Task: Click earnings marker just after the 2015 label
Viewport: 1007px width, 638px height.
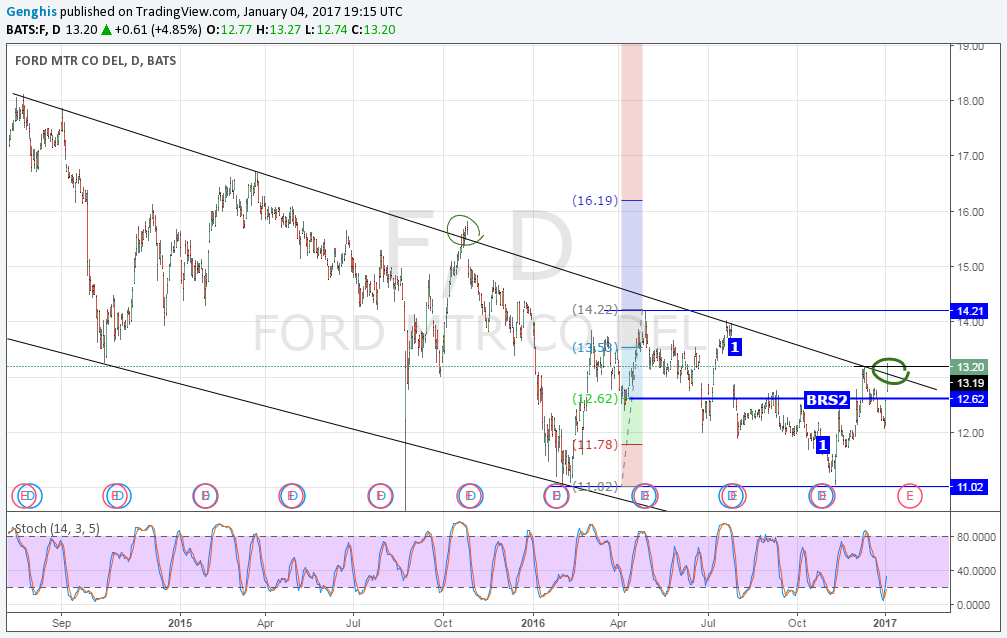Action: tap(206, 496)
